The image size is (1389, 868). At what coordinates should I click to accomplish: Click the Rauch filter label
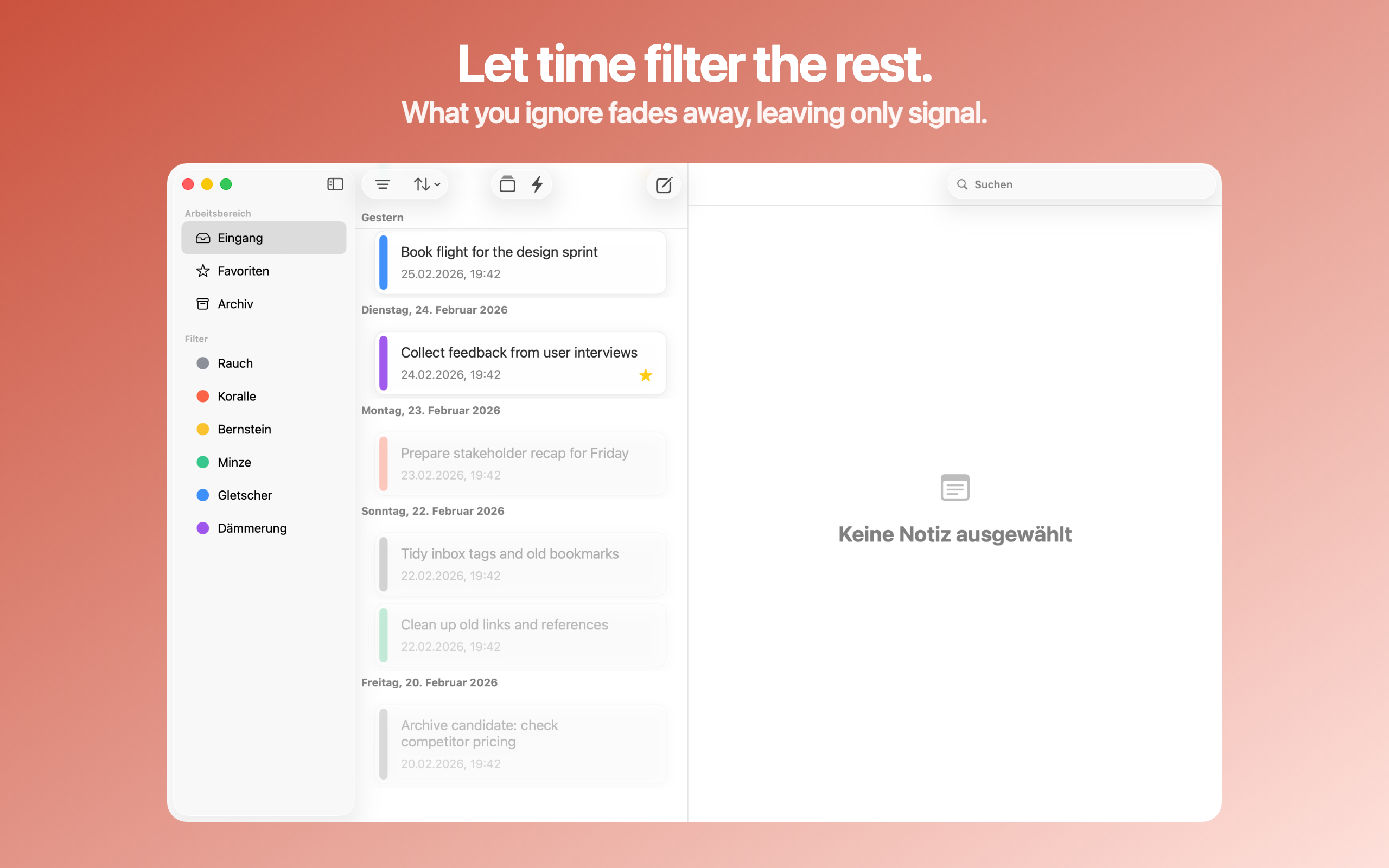tap(235, 363)
